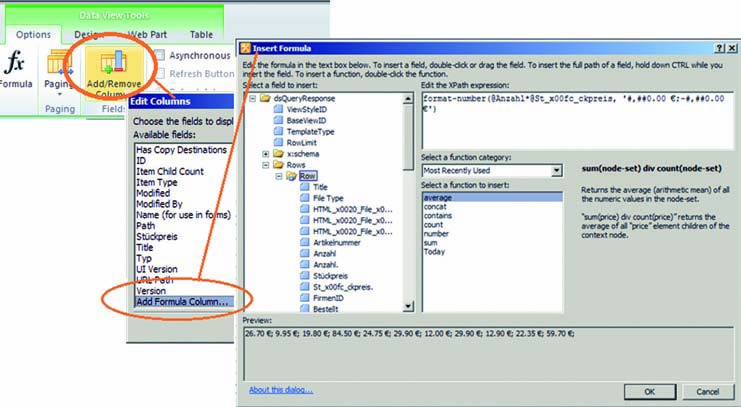The height and width of the screenshot is (407, 741).
Task: Click into the XPath expression text box
Action: (577, 121)
